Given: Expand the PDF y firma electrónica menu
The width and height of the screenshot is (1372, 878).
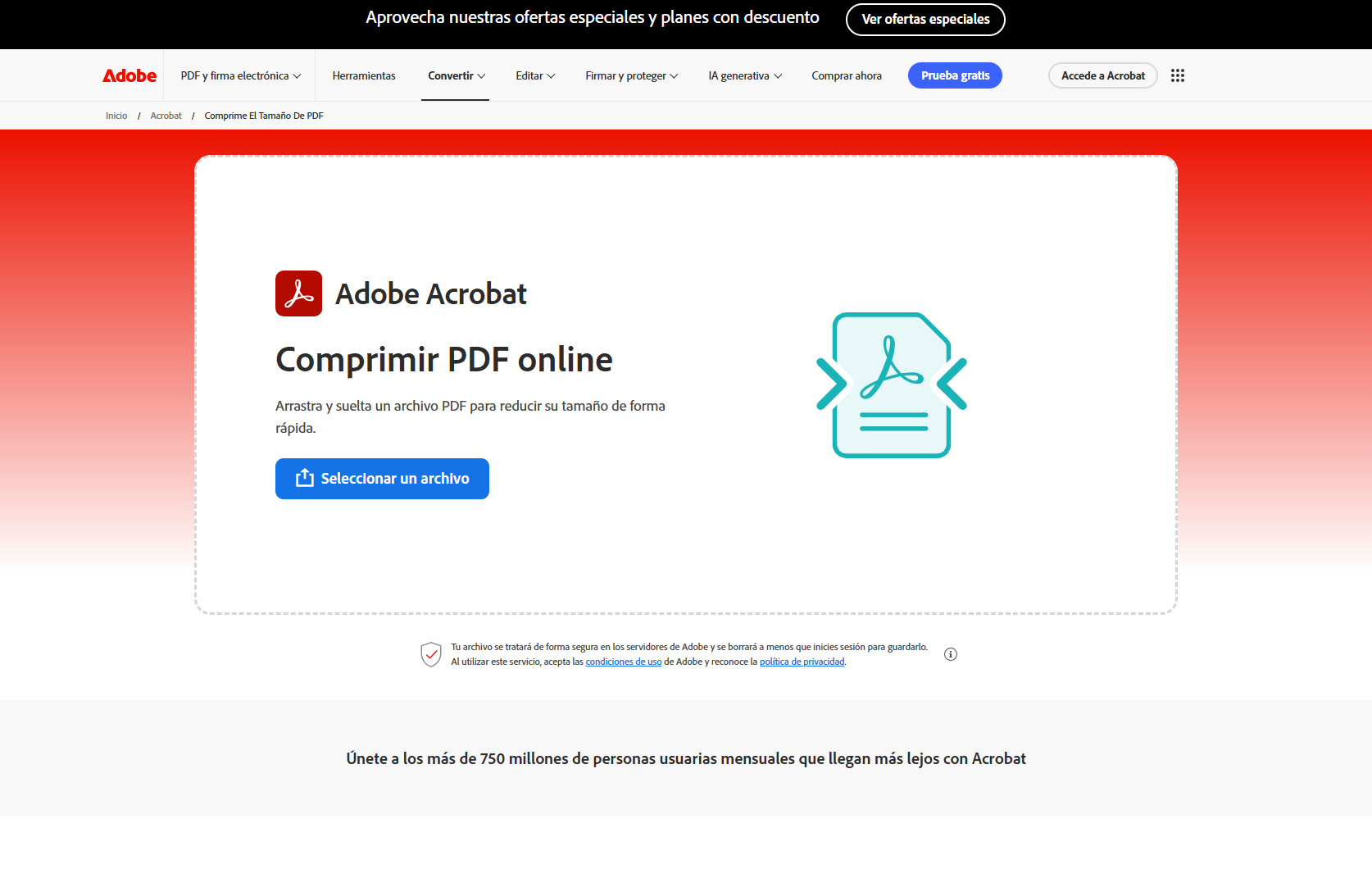Looking at the screenshot, I should click(x=241, y=75).
